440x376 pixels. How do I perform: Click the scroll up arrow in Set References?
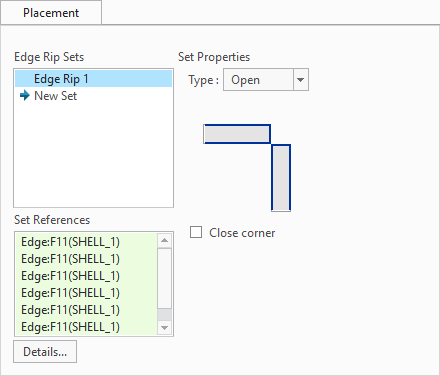(x=164, y=240)
